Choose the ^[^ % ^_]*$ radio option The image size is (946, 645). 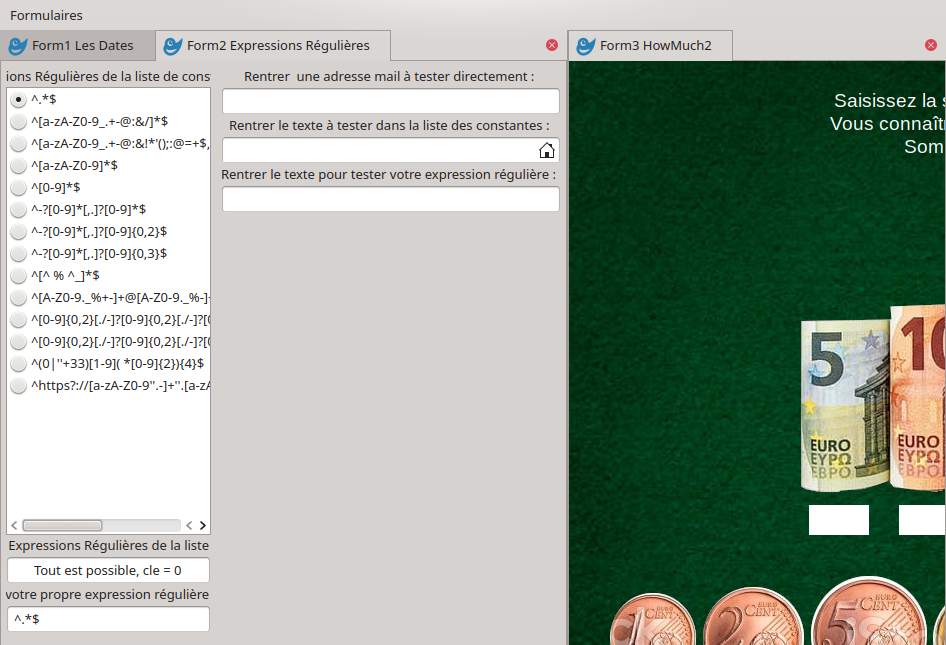point(18,276)
